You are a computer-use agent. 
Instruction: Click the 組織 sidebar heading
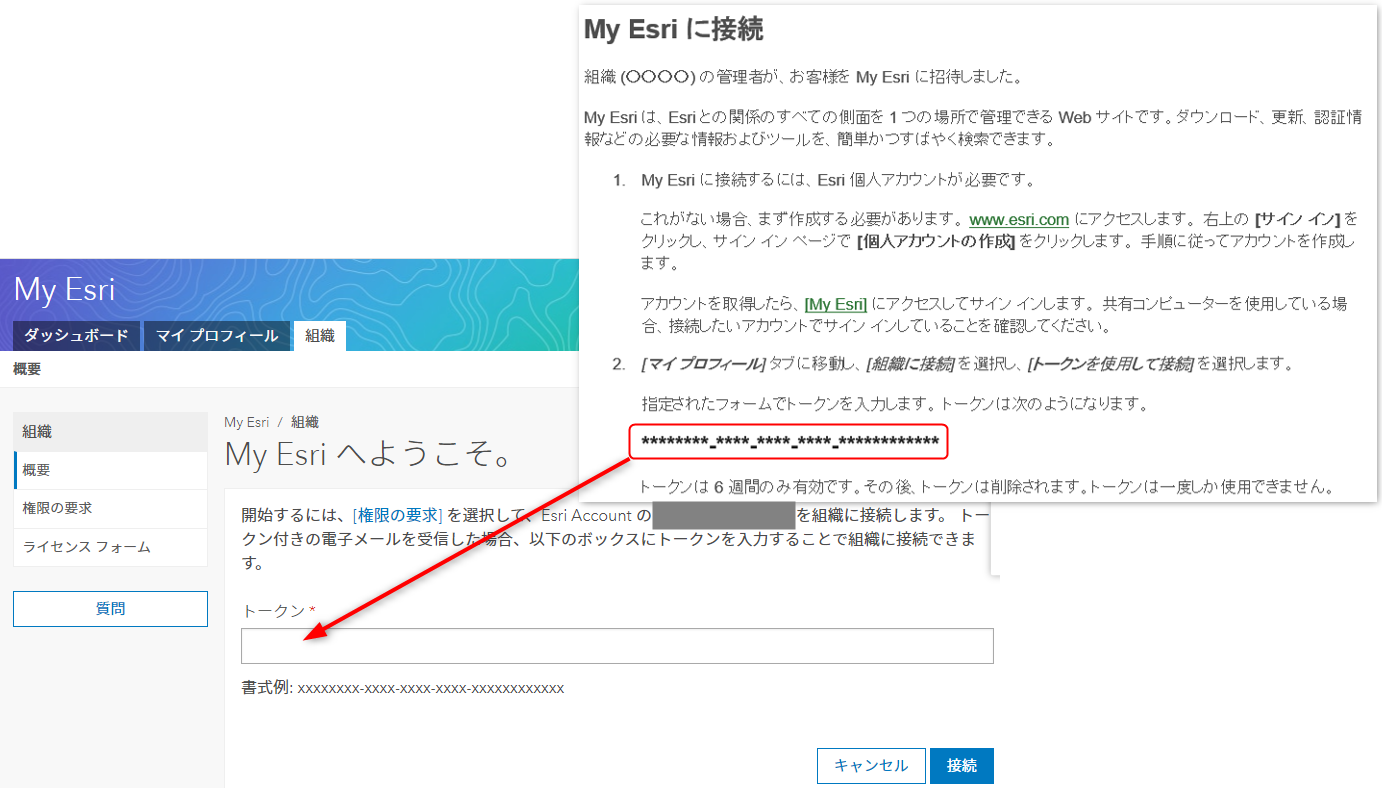pos(110,432)
